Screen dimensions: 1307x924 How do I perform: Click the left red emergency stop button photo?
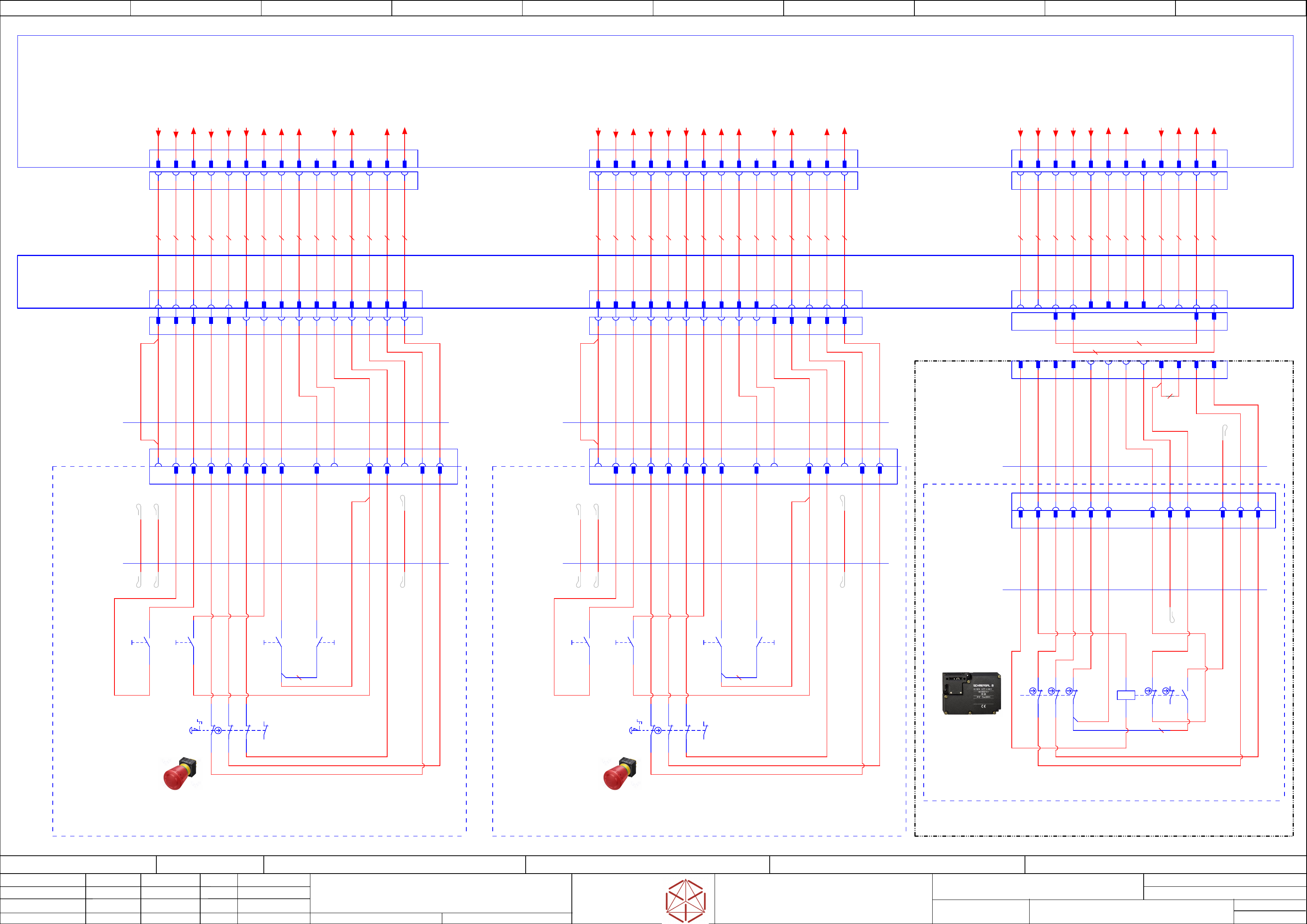pos(180,774)
